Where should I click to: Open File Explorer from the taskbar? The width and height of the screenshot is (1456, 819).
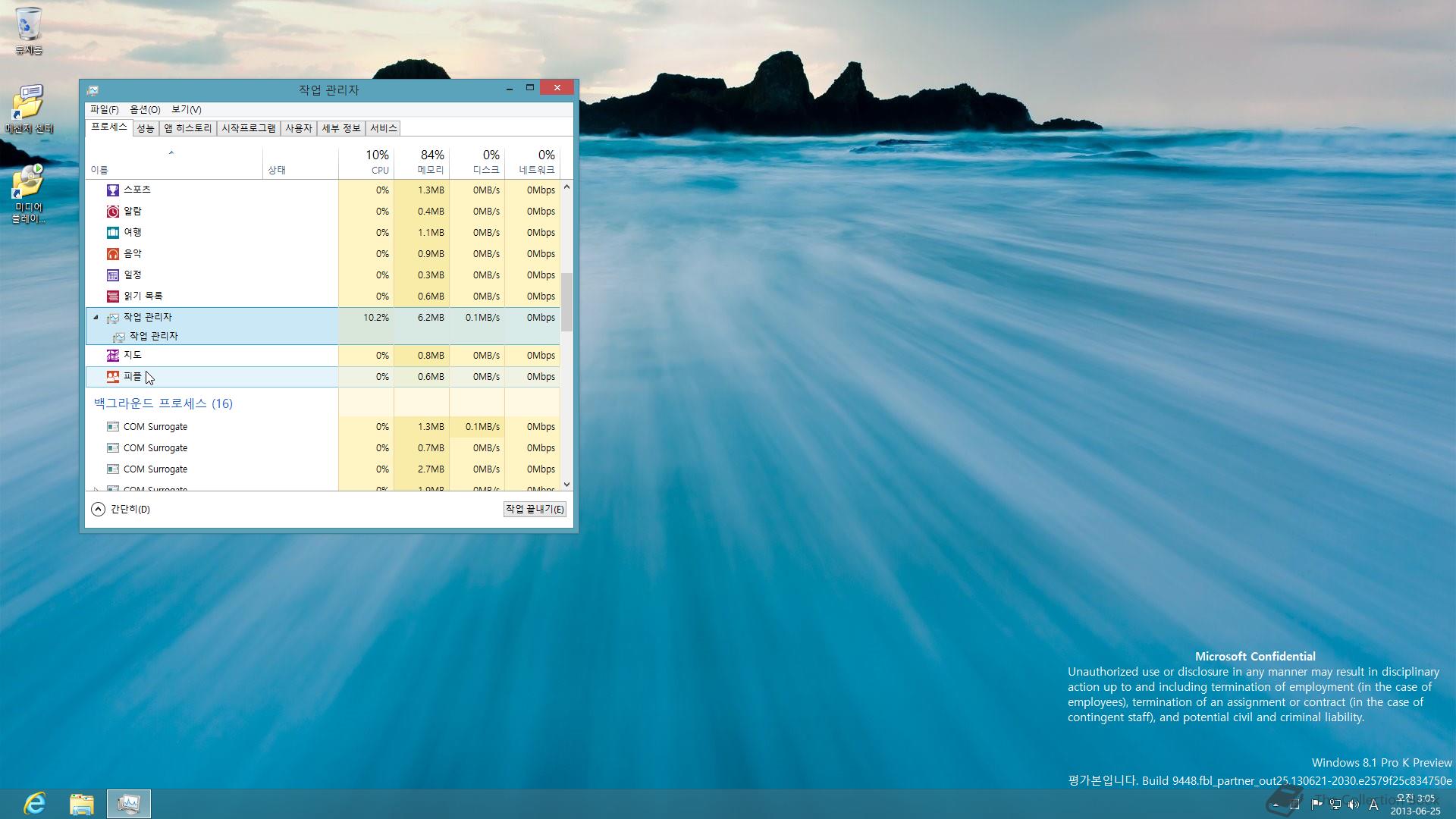click(82, 804)
